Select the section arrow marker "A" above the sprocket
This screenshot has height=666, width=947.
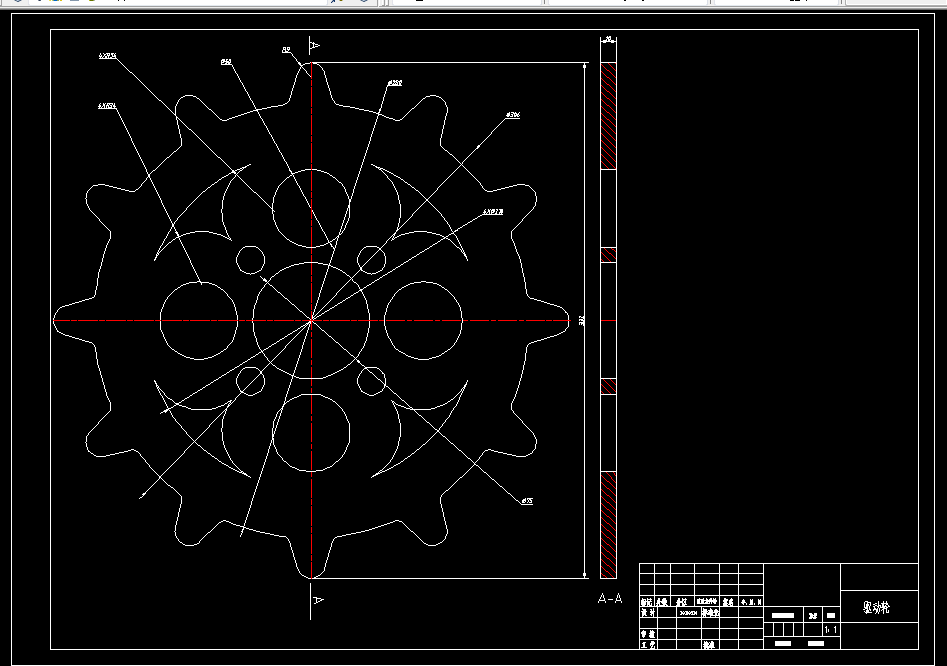click(x=315, y=45)
